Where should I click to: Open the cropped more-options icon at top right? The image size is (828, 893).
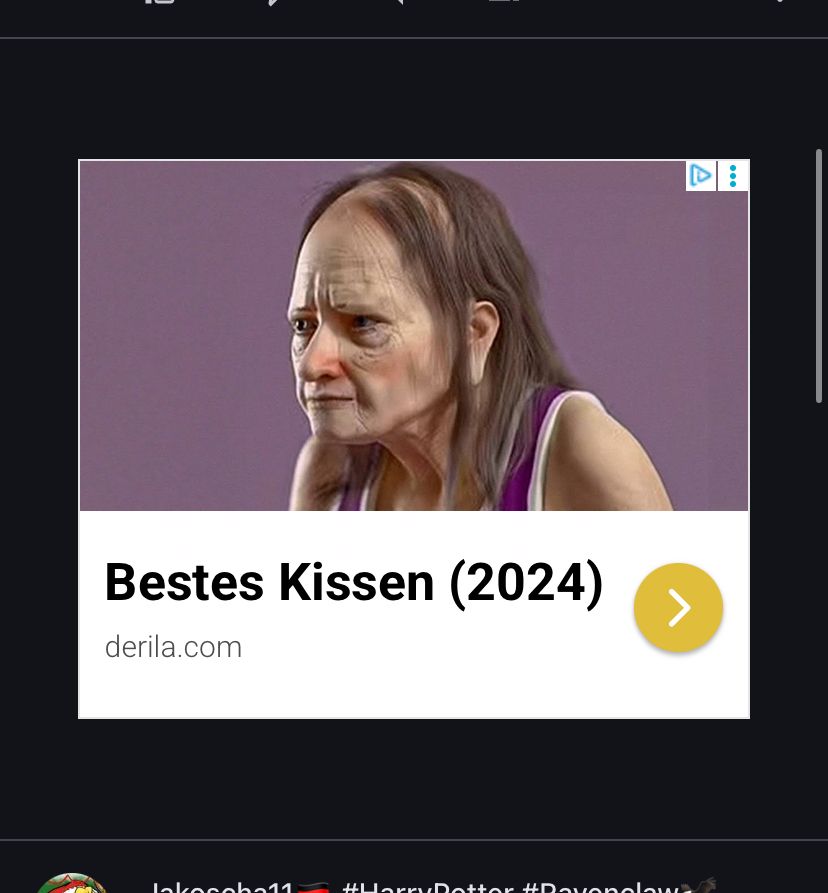coord(781,1)
